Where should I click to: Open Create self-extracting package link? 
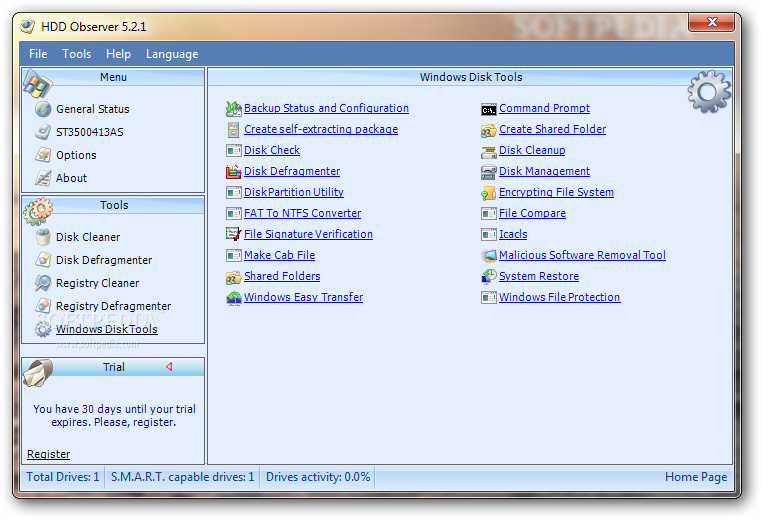[x=321, y=129]
